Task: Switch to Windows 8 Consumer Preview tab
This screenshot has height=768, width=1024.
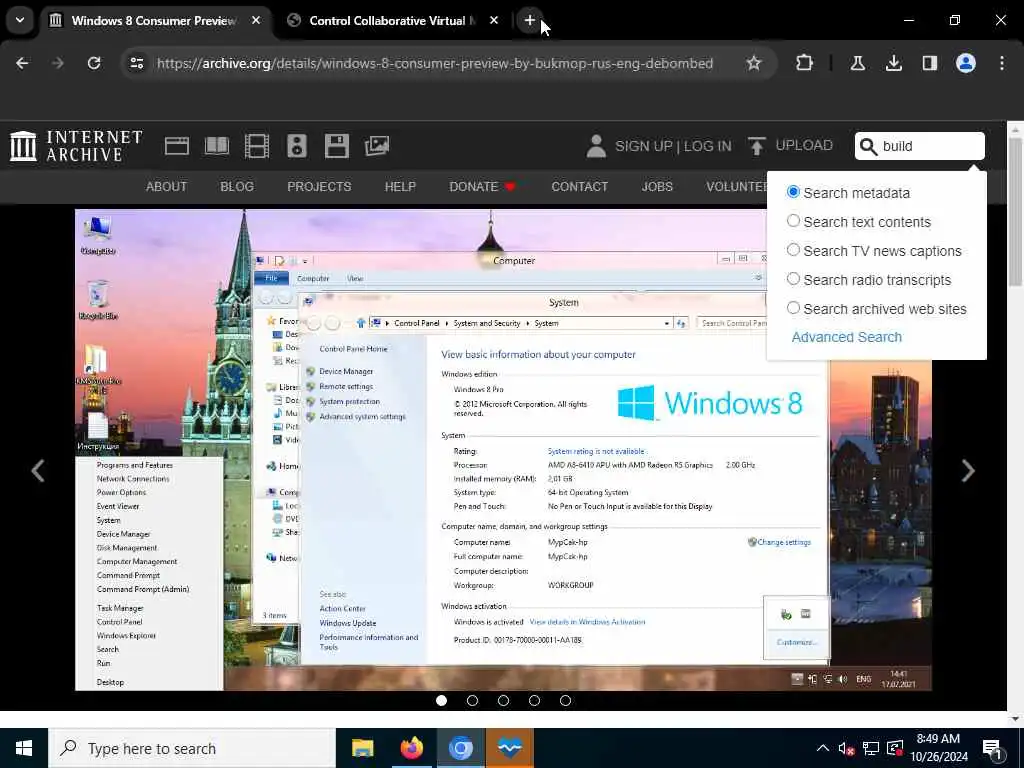Action: [155, 20]
